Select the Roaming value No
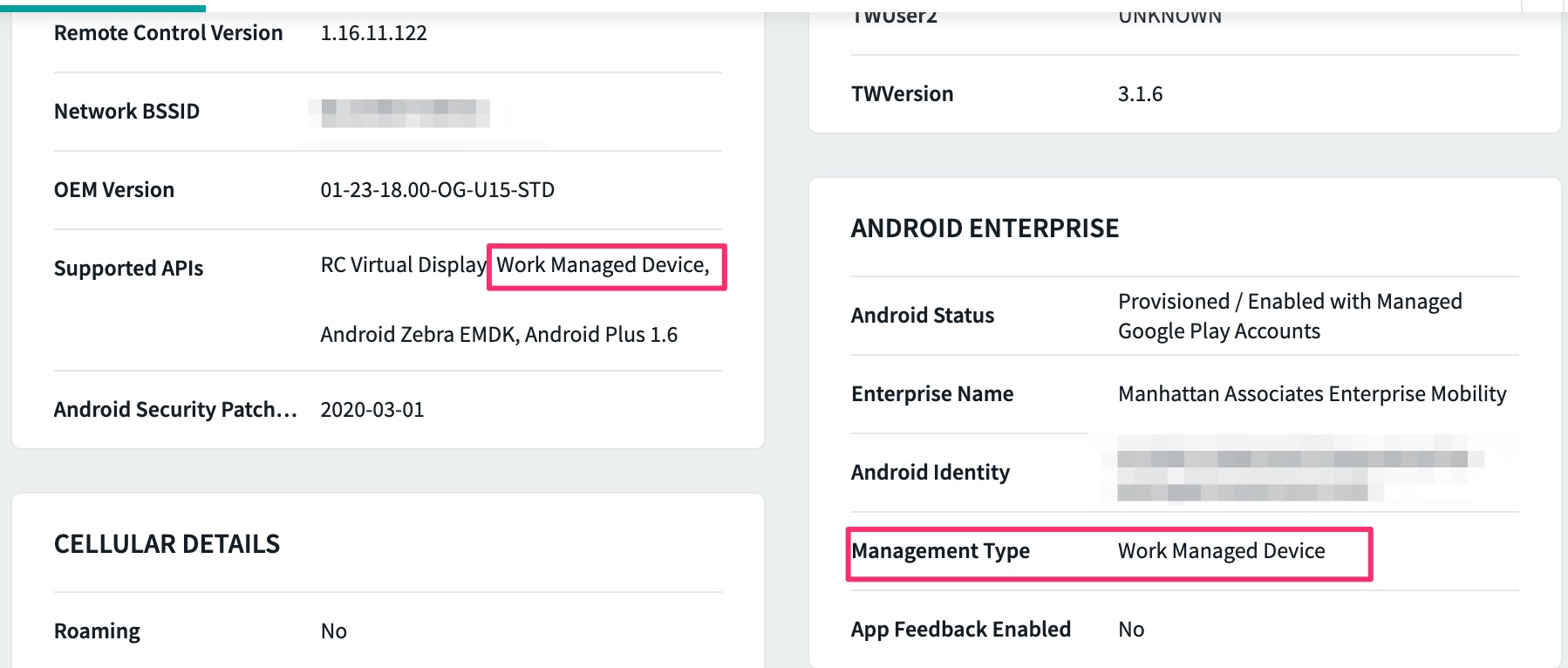 pos(333,631)
